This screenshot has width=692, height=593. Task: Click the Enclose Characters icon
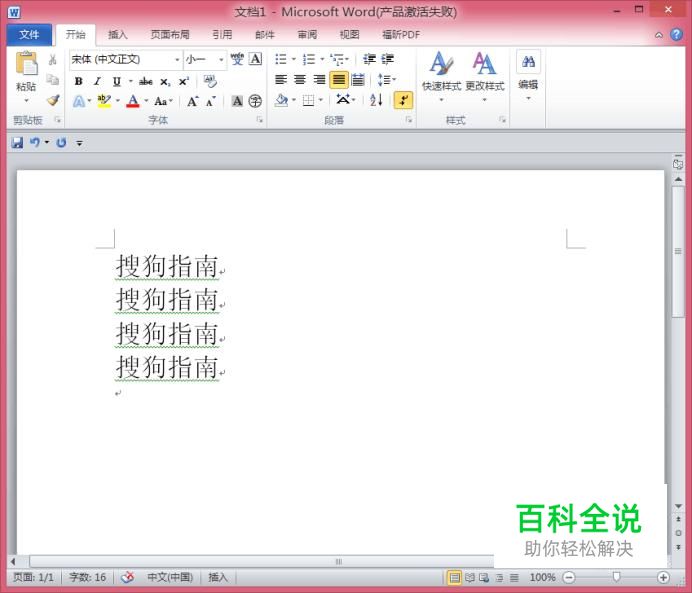point(255,101)
